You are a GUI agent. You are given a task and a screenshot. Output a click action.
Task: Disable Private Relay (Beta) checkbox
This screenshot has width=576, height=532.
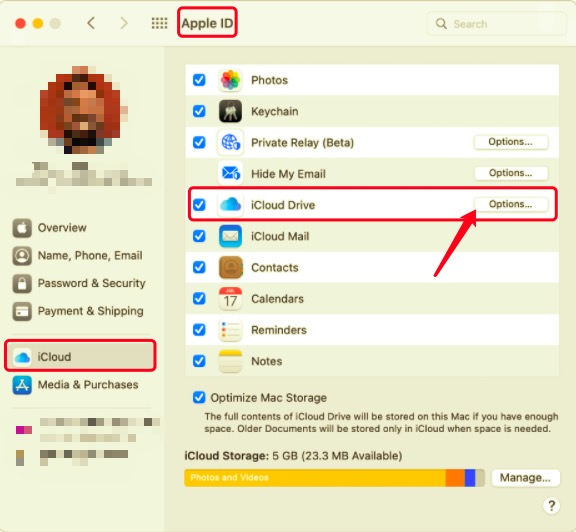point(199,142)
